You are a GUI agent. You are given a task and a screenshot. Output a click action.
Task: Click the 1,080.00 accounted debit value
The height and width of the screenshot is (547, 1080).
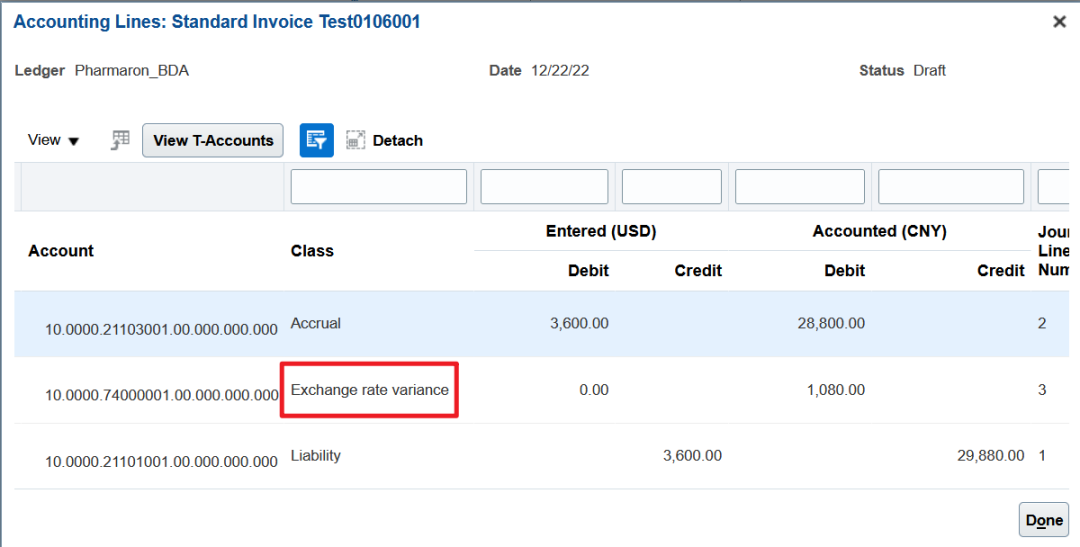(835, 390)
